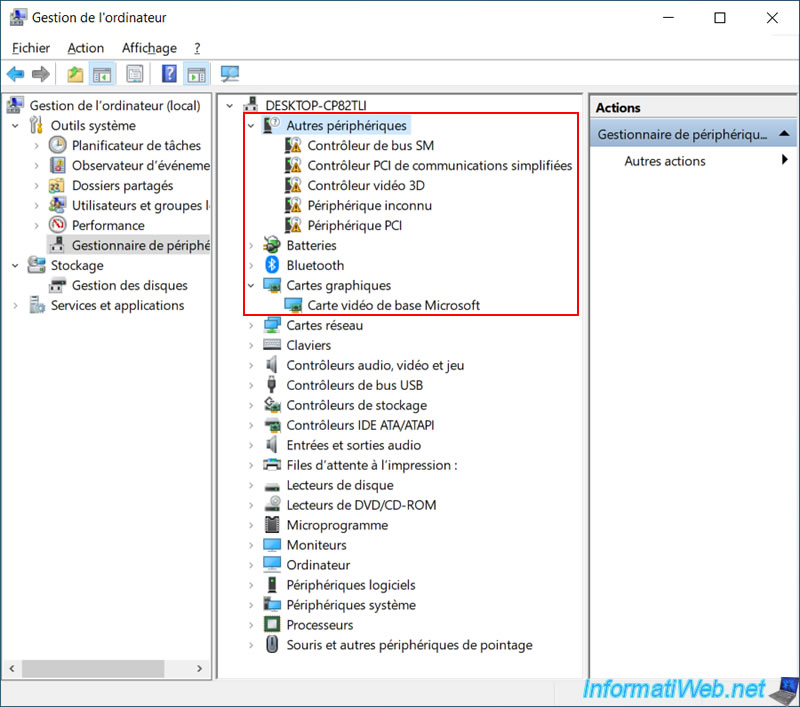Select the Périphérique PCI warning icon
Image resolution: width=800 pixels, height=707 pixels.
click(293, 225)
